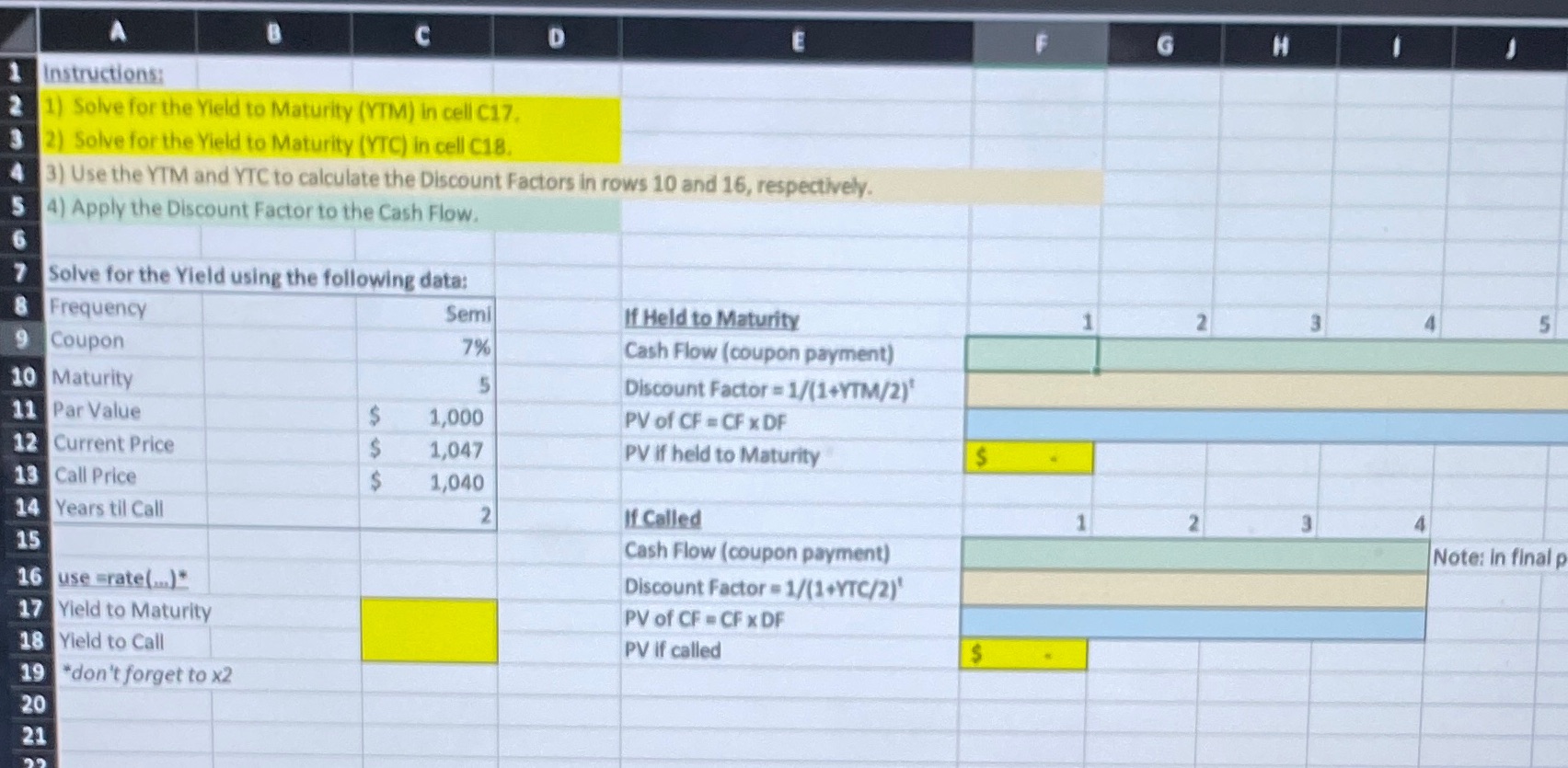Image resolution: width=1568 pixels, height=768 pixels.
Task: Select column C header
Action: (422, 36)
